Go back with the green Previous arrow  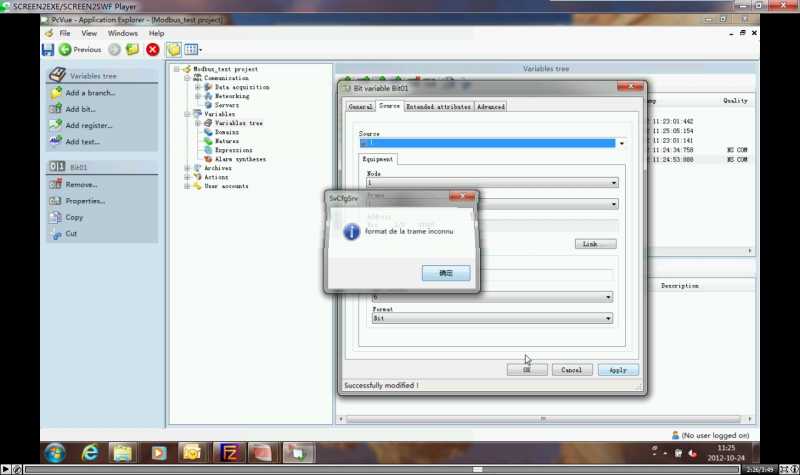pyautogui.click(x=80, y=49)
